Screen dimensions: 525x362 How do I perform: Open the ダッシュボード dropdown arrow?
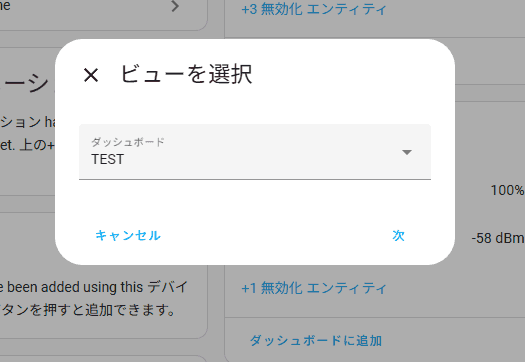(x=406, y=152)
